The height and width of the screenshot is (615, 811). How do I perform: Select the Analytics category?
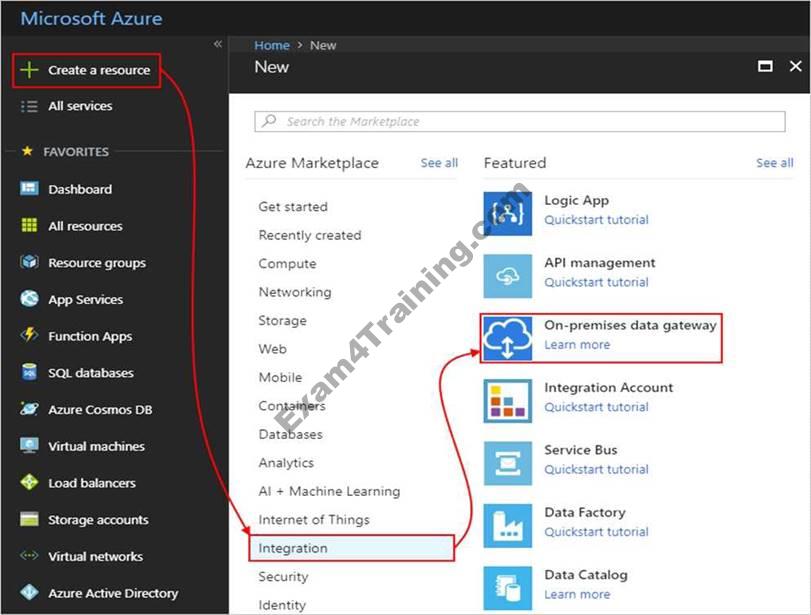286,463
